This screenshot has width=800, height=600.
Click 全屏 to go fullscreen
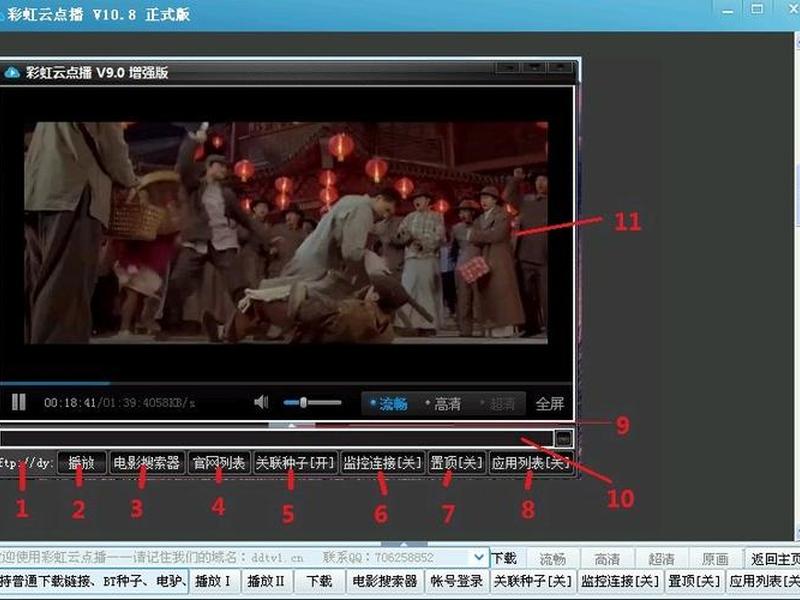pyautogui.click(x=550, y=404)
